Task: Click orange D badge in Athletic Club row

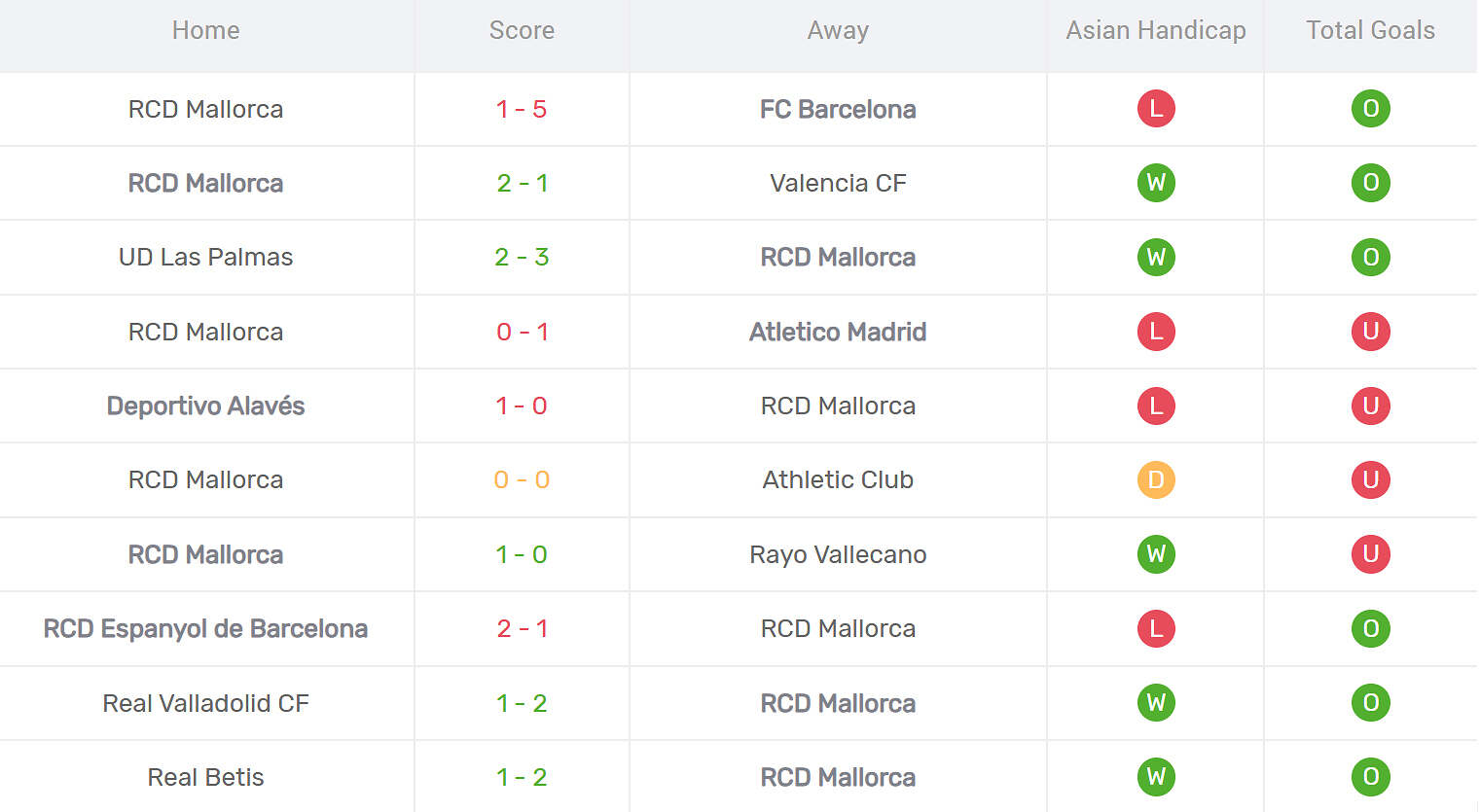Action: [x=1156, y=479]
